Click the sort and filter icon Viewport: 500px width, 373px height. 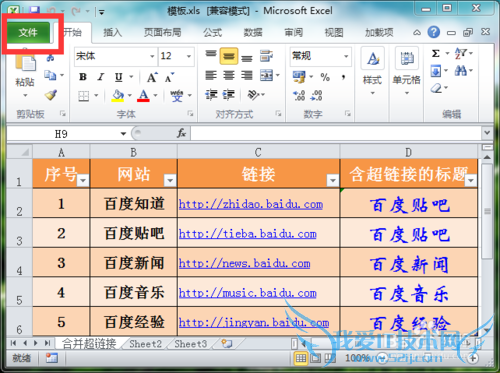(x=461, y=54)
